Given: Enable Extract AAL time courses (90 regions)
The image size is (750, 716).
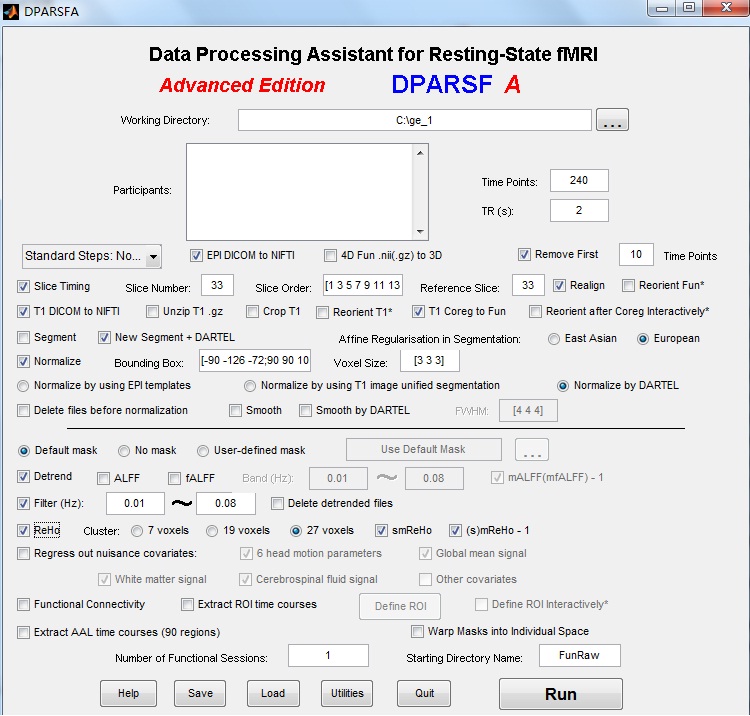Looking at the screenshot, I should coord(23,632).
